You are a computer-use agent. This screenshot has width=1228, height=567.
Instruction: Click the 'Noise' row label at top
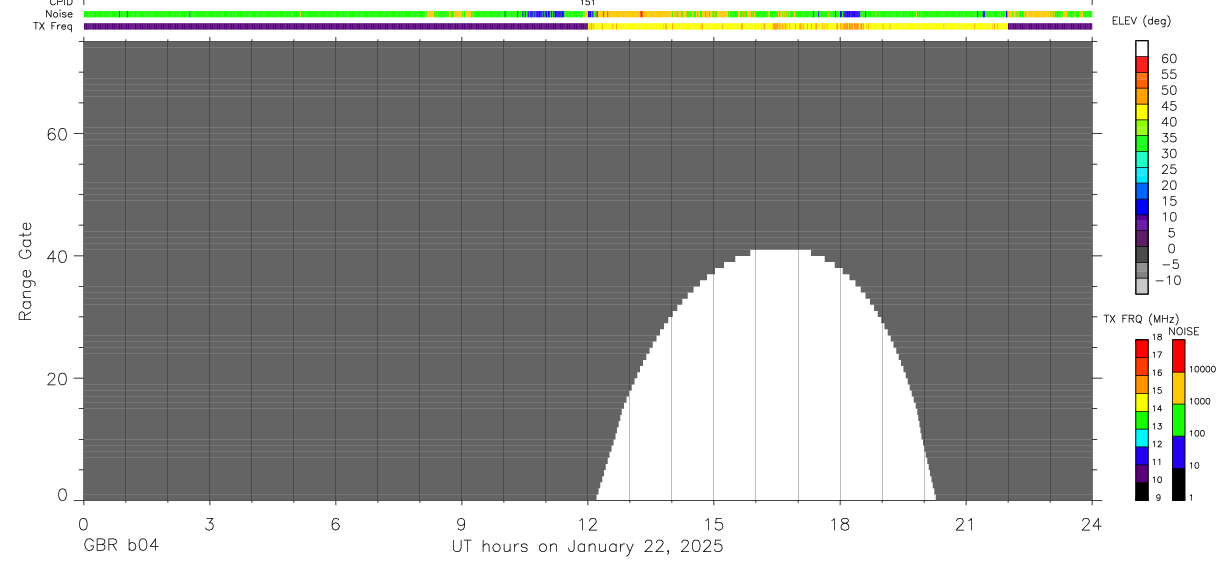59,14
